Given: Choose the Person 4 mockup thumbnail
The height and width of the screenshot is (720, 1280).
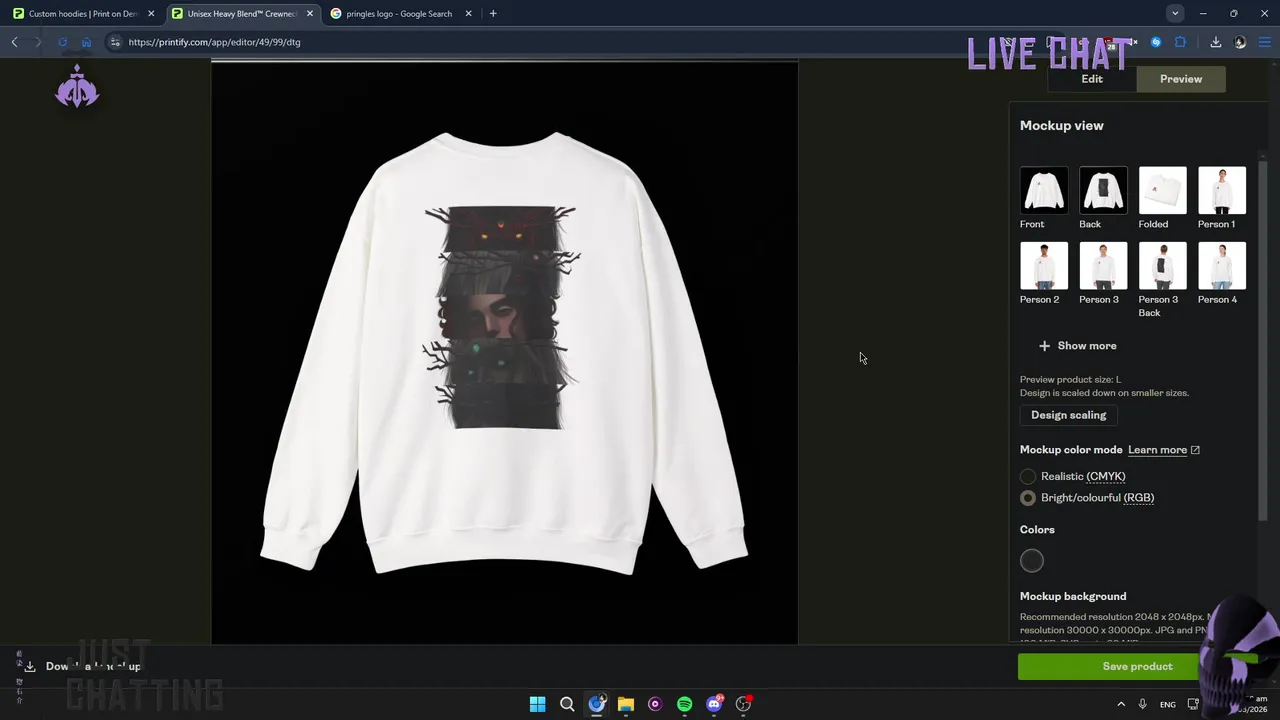Looking at the screenshot, I should click(x=1222, y=266).
